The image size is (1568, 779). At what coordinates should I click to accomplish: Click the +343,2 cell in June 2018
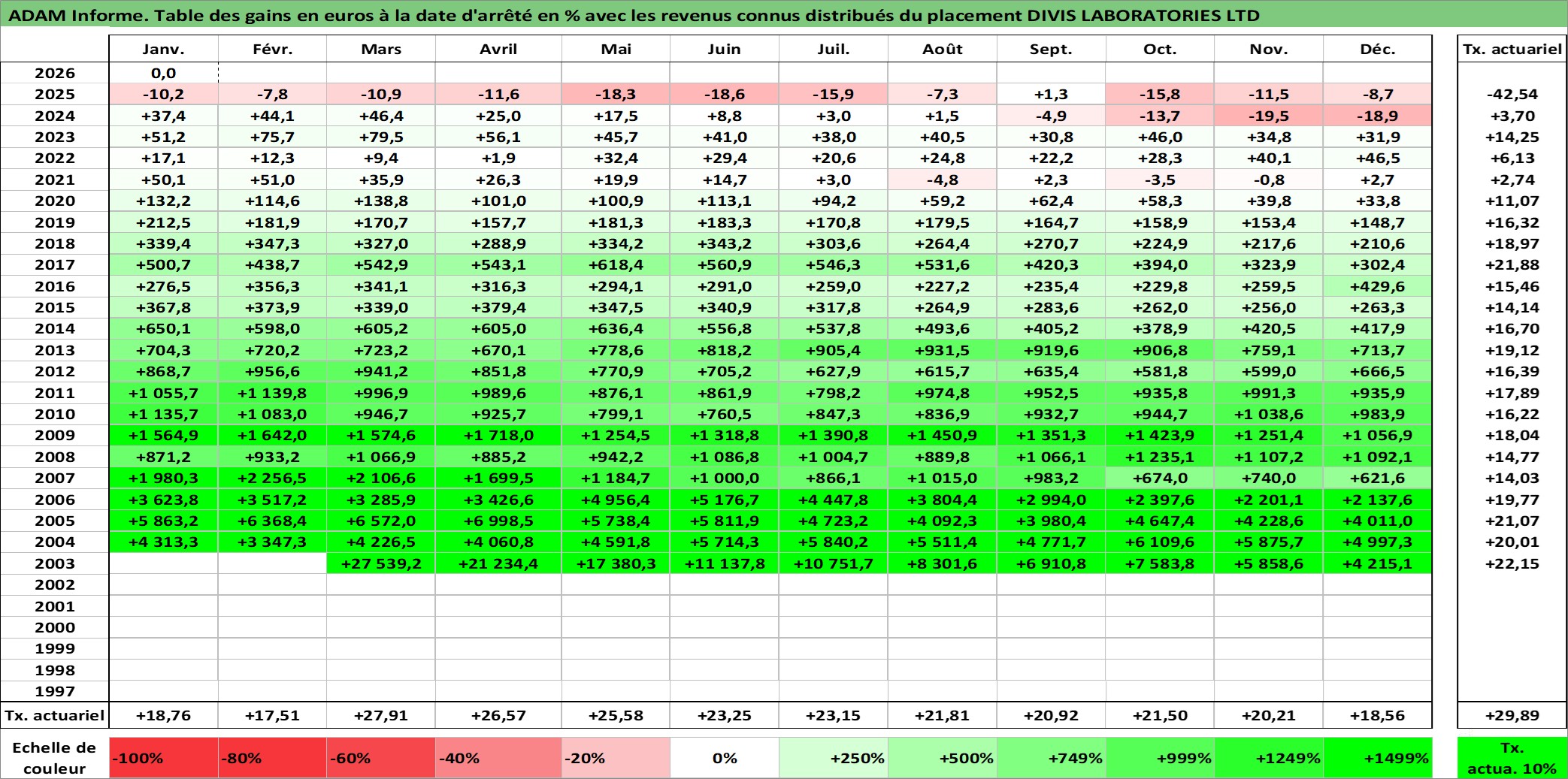tap(725, 243)
